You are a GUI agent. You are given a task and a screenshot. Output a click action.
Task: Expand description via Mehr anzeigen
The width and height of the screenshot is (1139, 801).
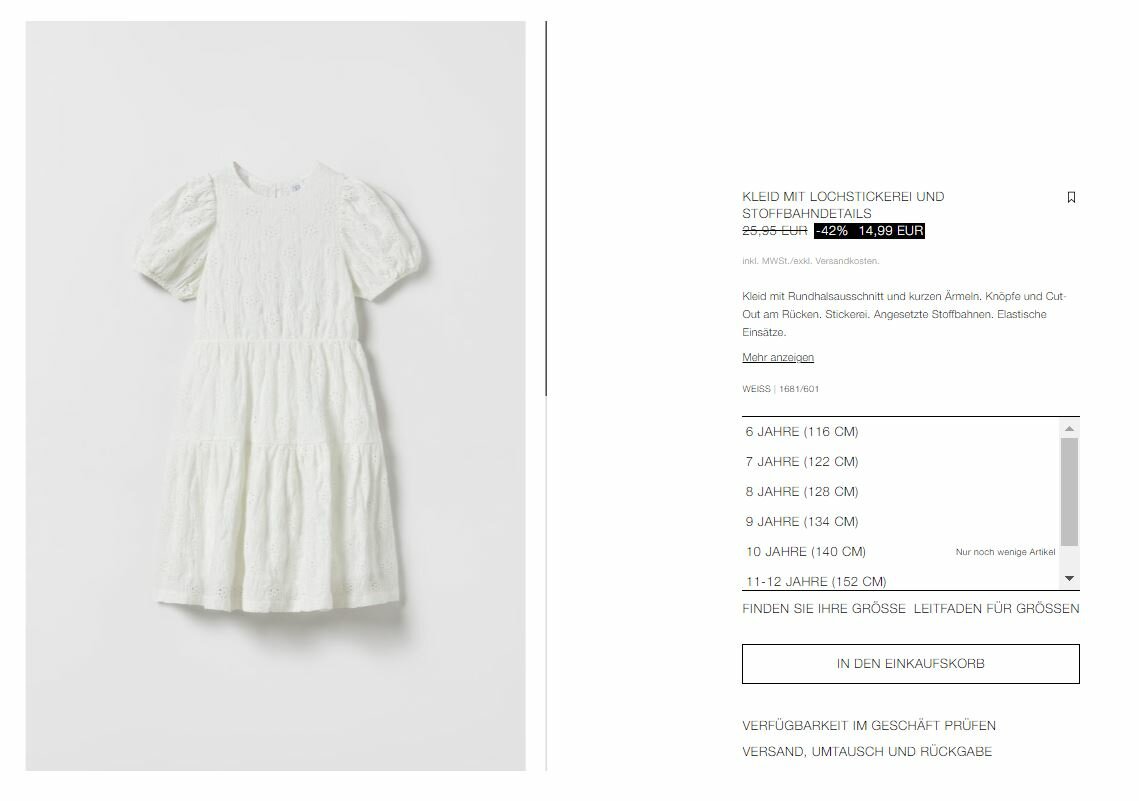[x=778, y=357]
